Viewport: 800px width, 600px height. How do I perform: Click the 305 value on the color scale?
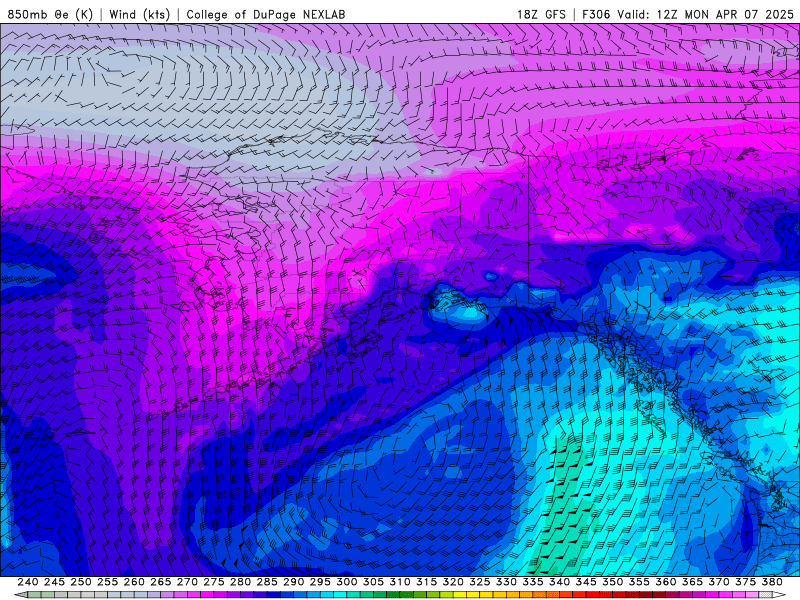pos(373,582)
